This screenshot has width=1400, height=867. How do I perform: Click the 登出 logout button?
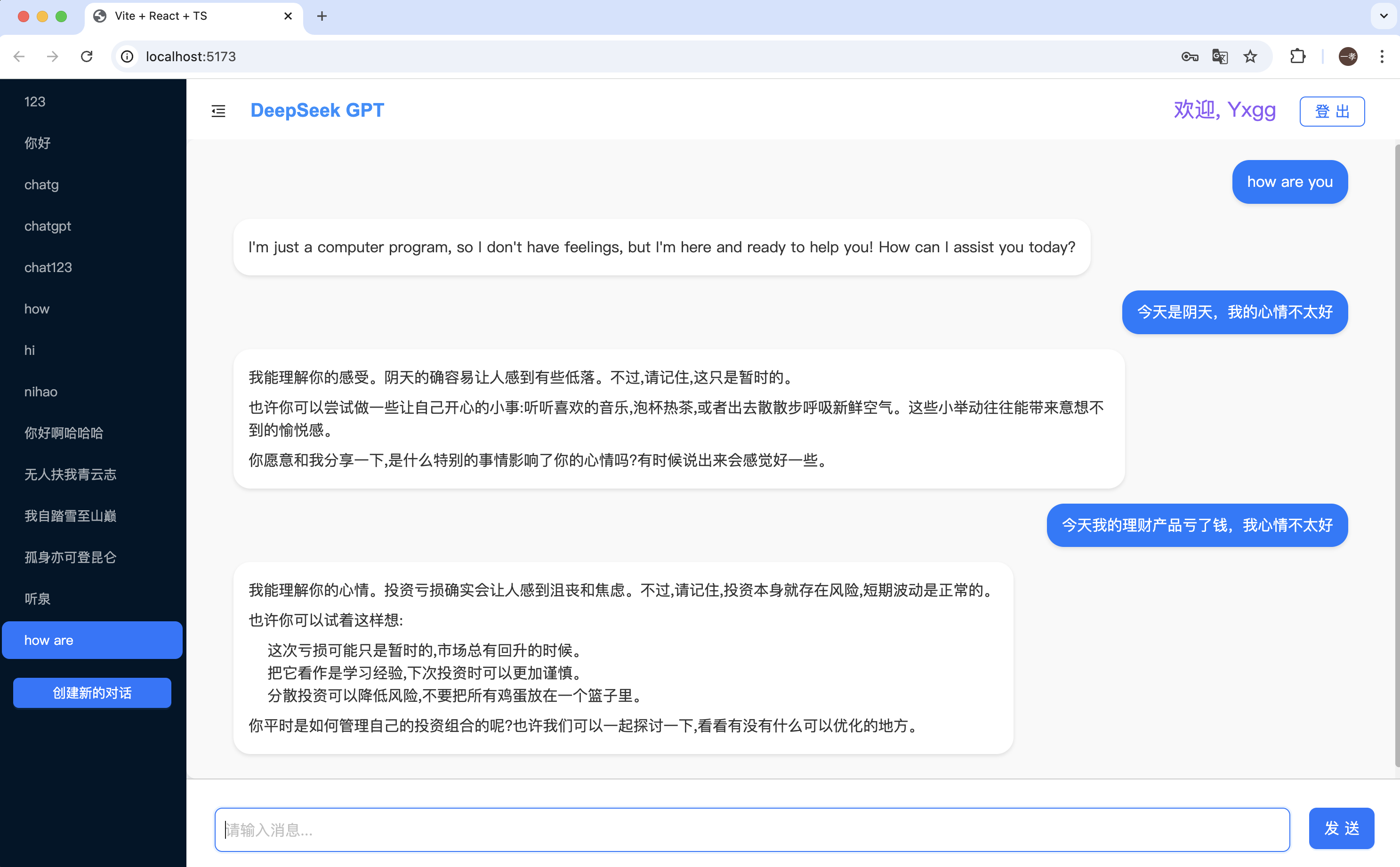click(x=1331, y=111)
